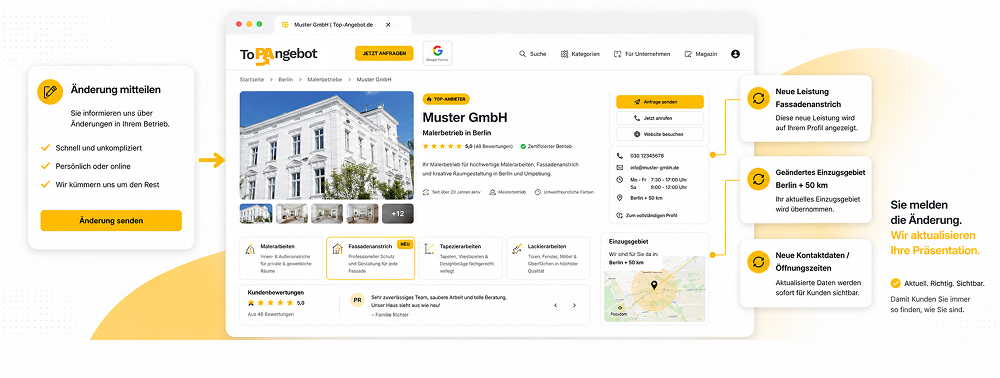
Task: Click the check icon beside Aktuell. Richtig. Sichtbar.
Action: 895,282
